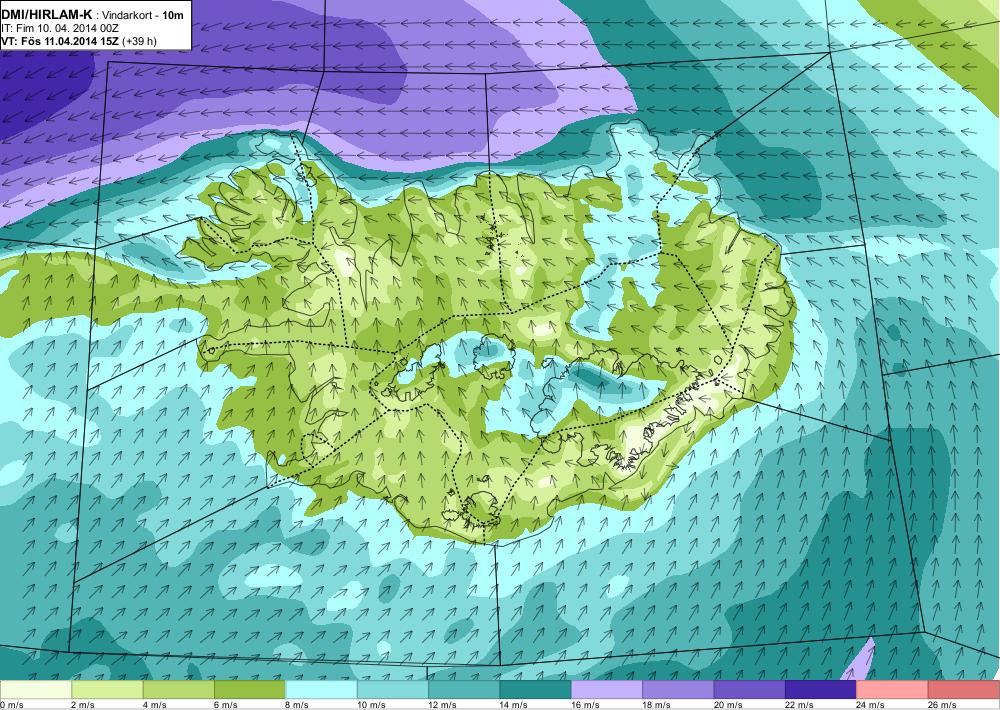Click the "4 m/s" legend label
This screenshot has width=1000, height=710.
154,705
